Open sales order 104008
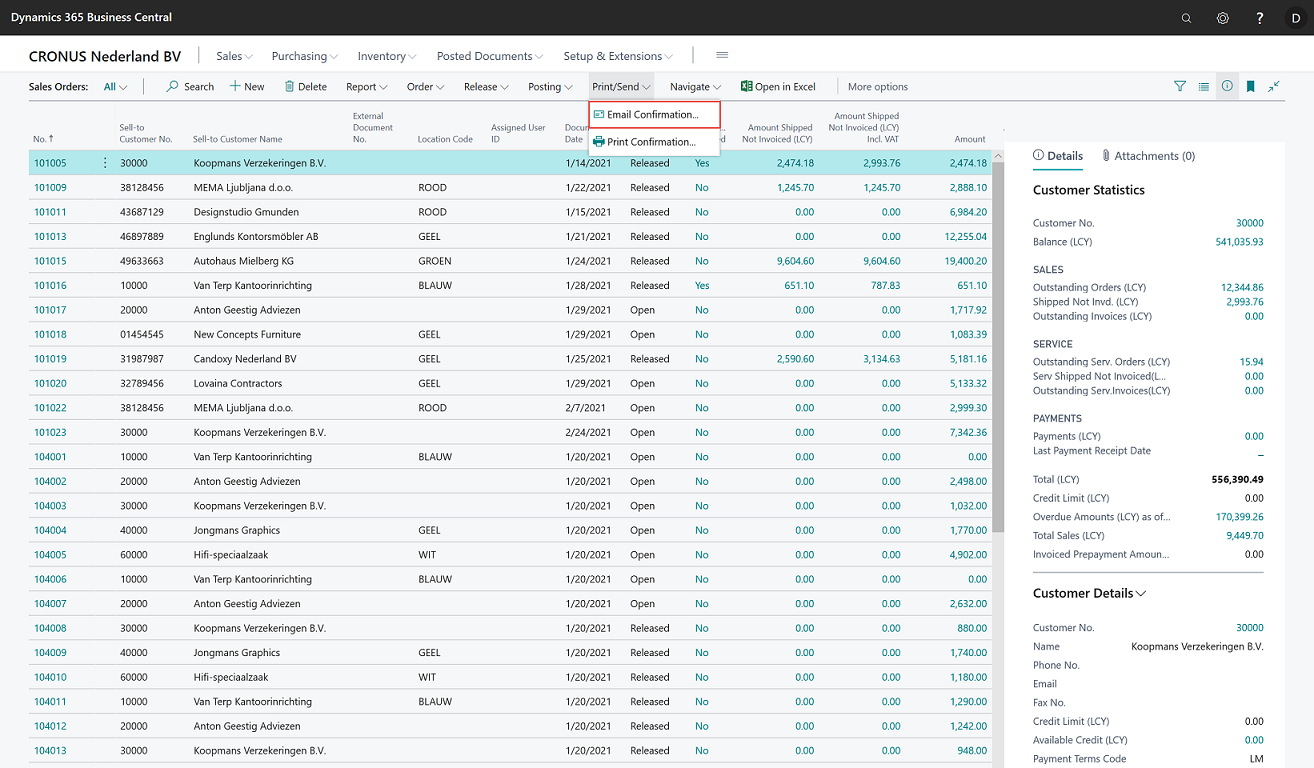Viewport: 1314px width, 768px height. [50, 628]
